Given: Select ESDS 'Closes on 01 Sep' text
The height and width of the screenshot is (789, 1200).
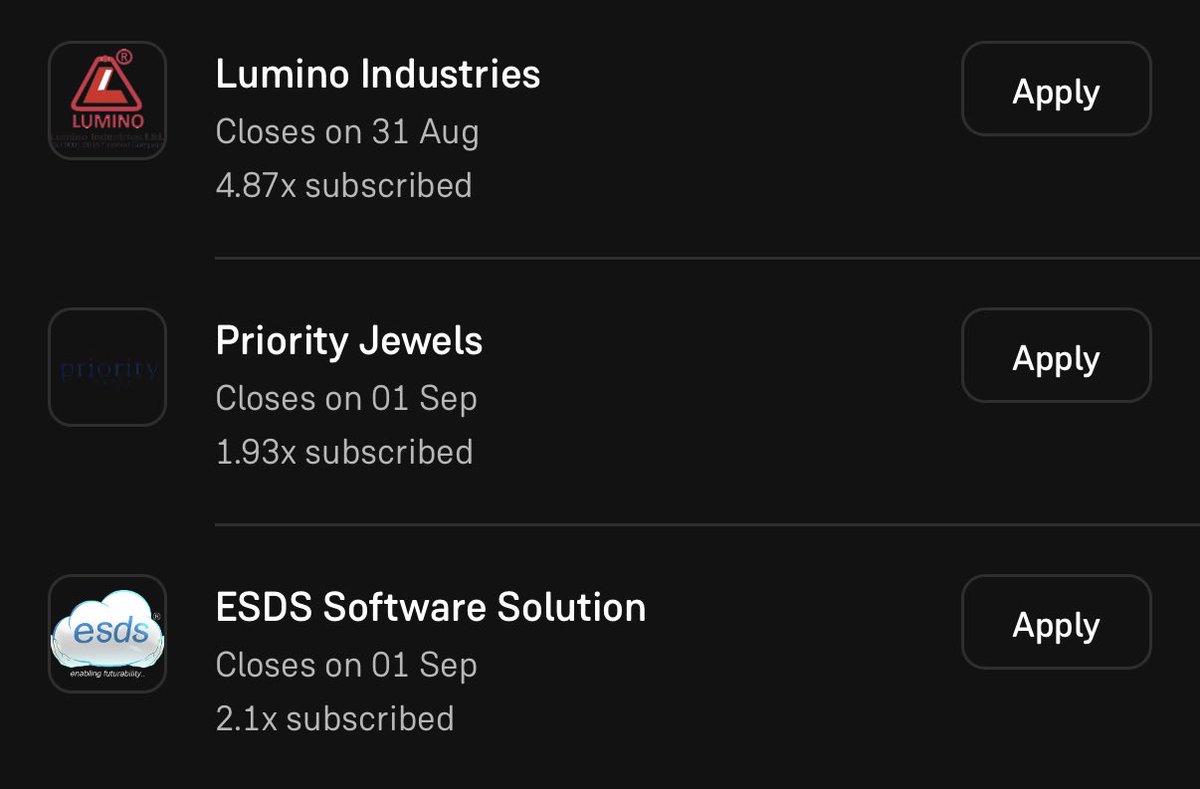Looking at the screenshot, I should pyautogui.click(x=346, y=666).
